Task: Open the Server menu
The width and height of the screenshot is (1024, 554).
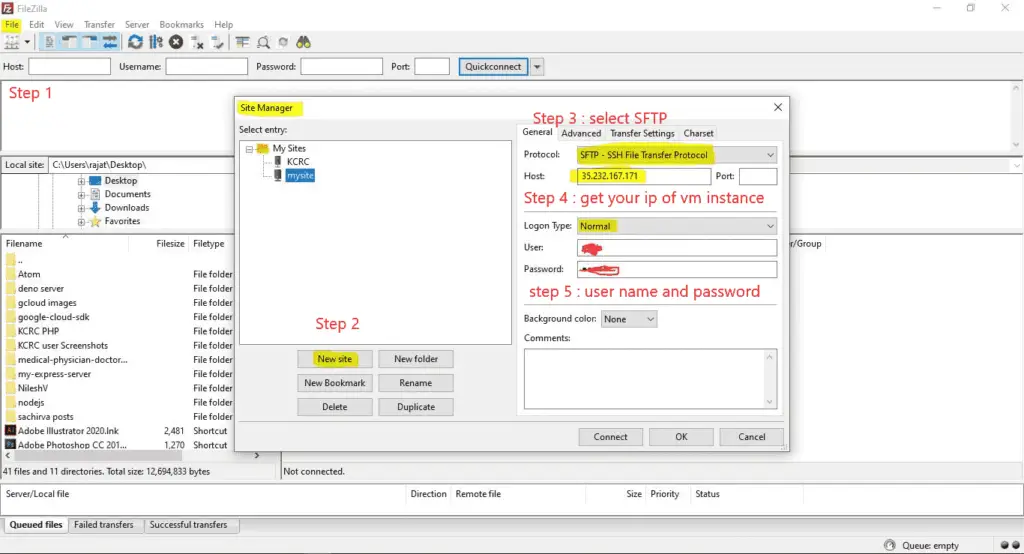Action: click(137, 24)
